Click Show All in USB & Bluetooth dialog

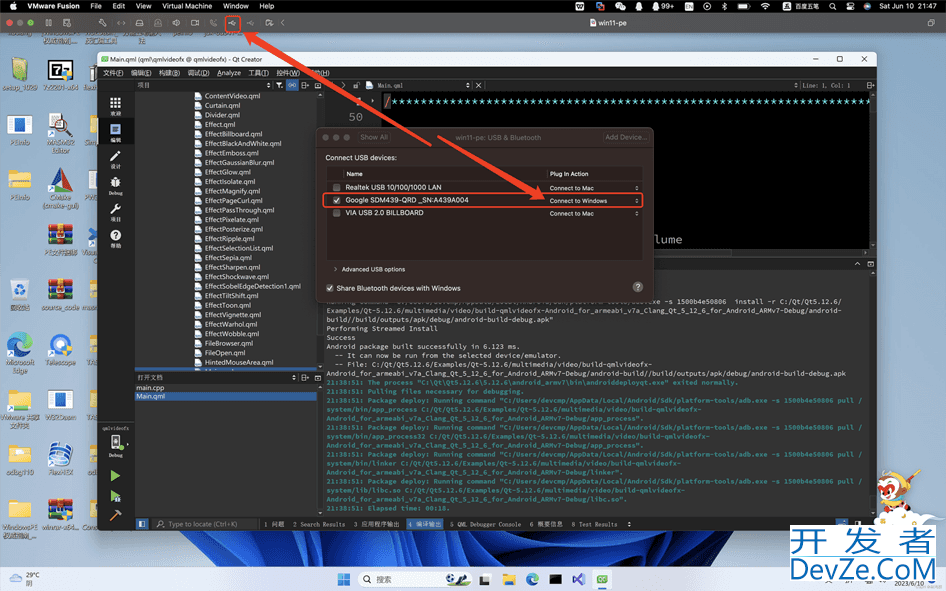(373, 137)
